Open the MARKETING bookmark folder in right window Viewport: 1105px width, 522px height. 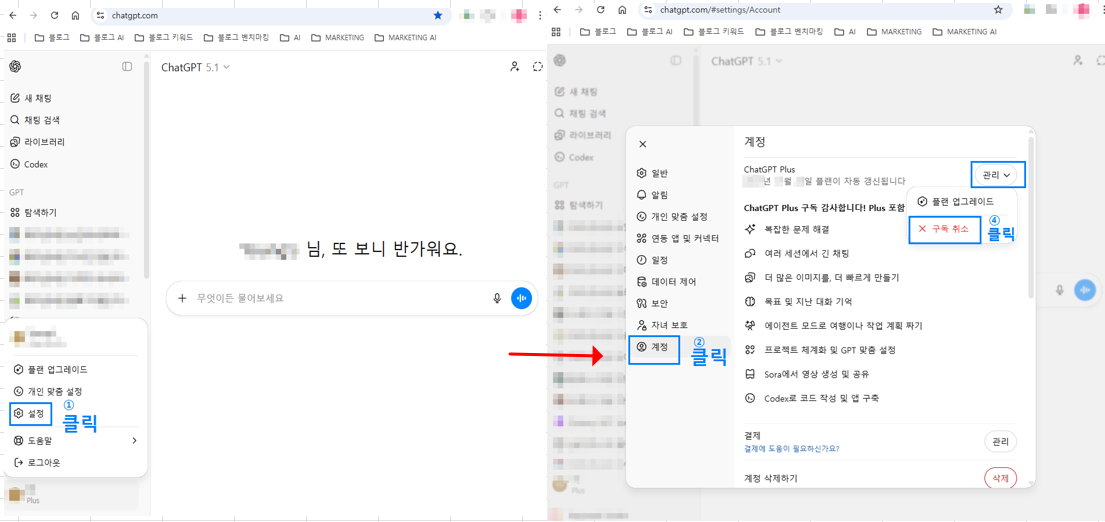[x=894, y=32]
